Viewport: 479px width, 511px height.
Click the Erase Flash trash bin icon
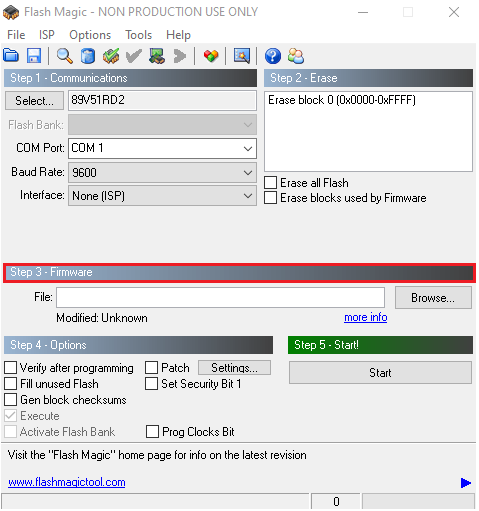coord(88,56)
